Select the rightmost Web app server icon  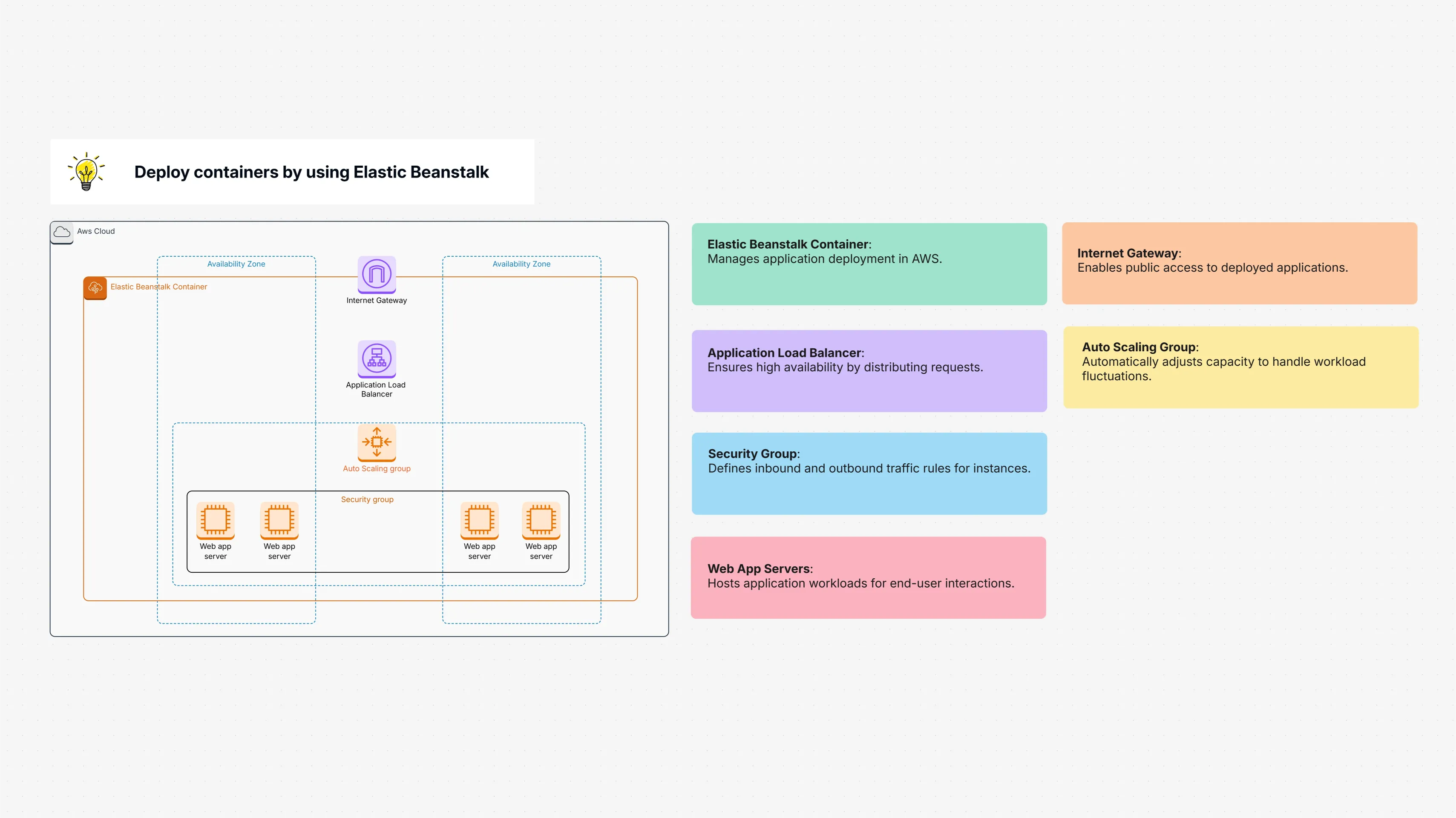click(x=541, y=521)
